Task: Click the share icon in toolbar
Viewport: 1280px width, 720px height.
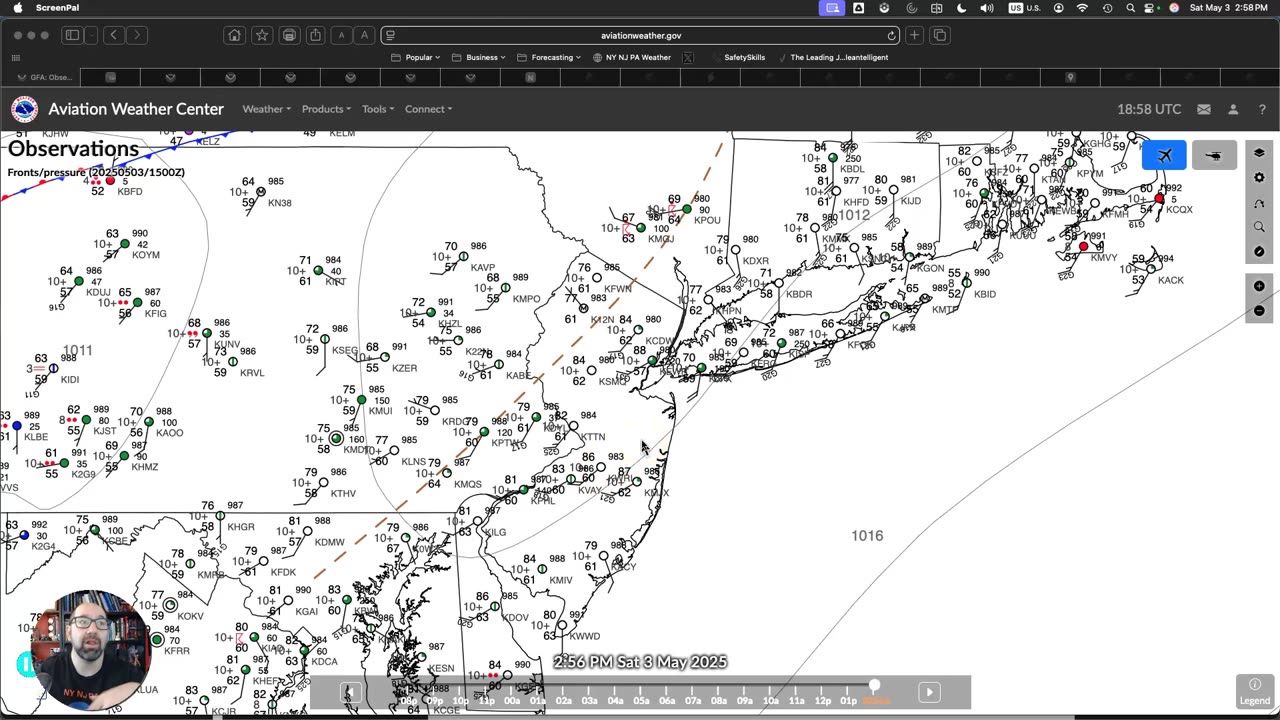Action: pyautogui.click(x=316, y=35)
